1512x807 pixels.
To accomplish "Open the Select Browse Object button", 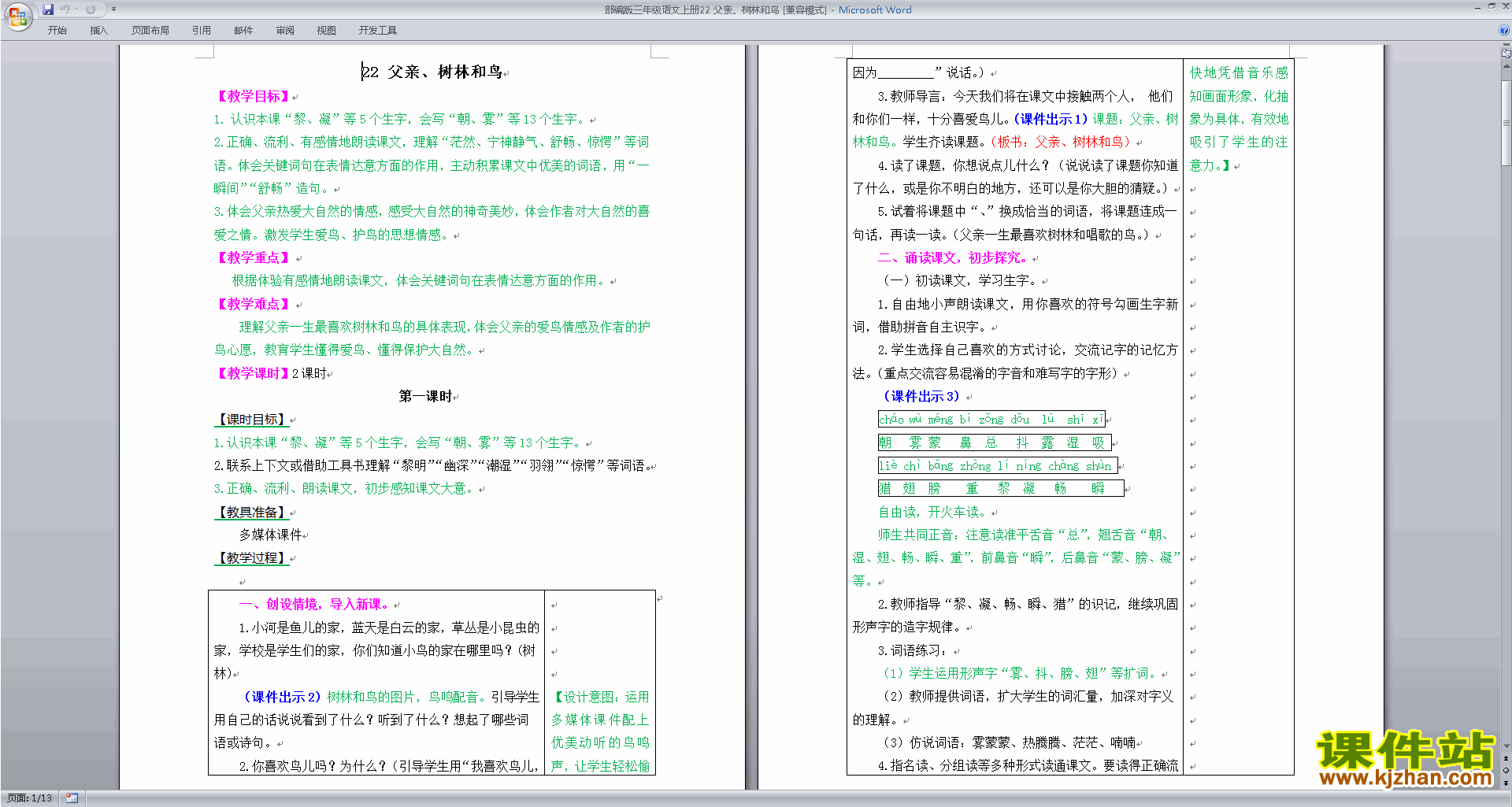I will pos(1506,770).
